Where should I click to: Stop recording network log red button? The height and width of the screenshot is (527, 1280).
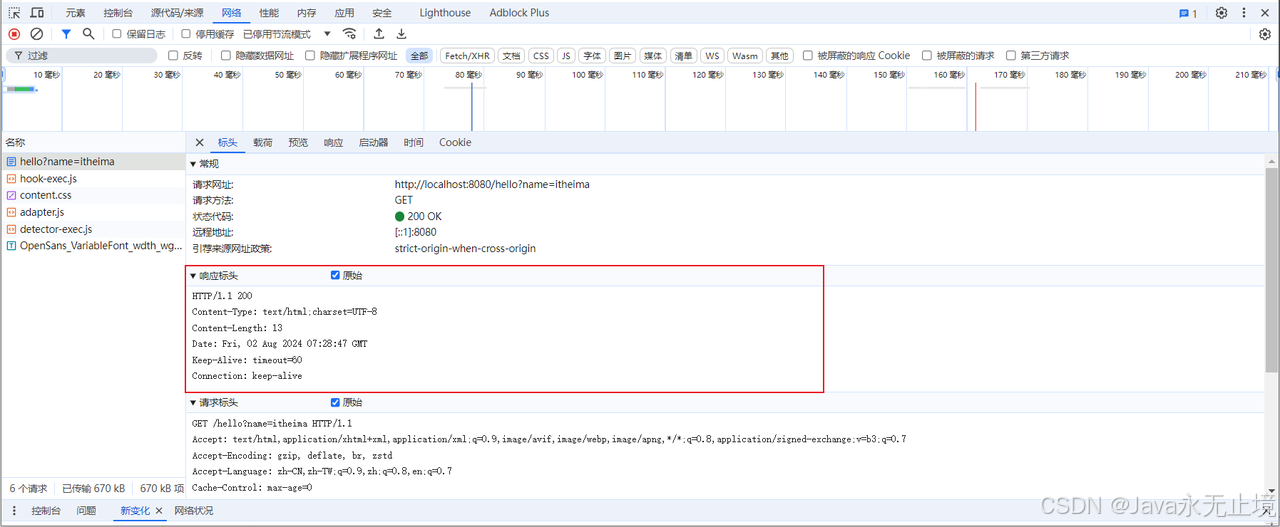pyautogui.click(x=14, y=34)
